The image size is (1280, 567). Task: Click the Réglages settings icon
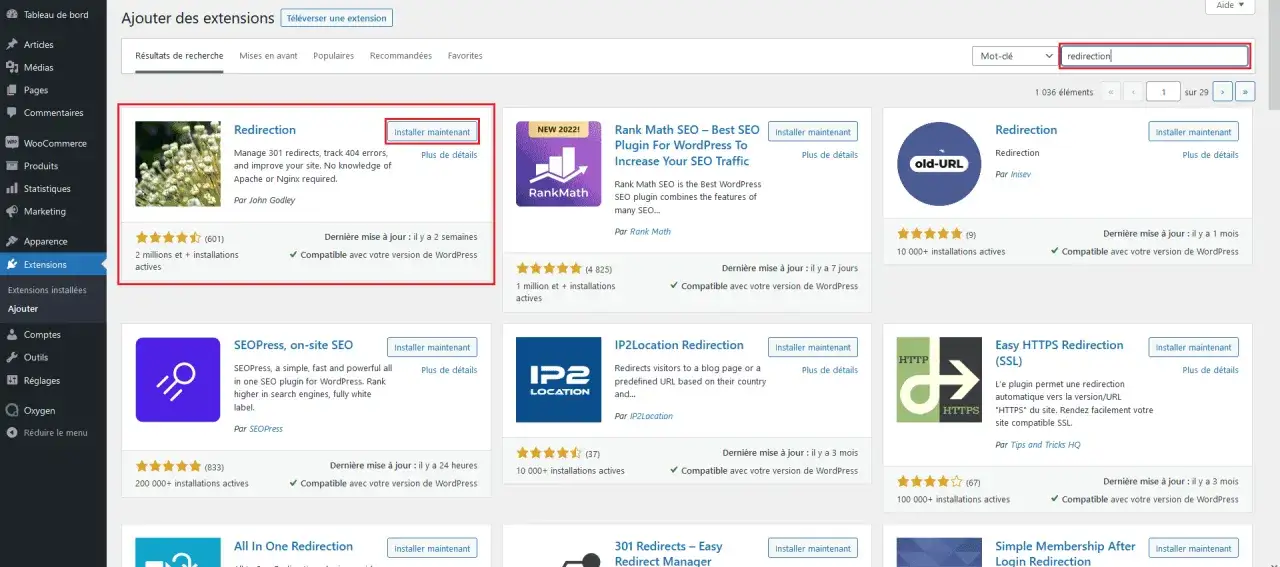click(x=12, y=381)
